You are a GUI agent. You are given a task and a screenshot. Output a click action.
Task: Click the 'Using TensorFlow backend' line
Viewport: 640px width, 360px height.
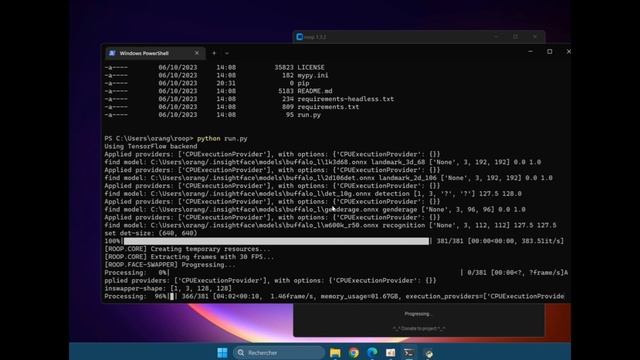[151, 146]
